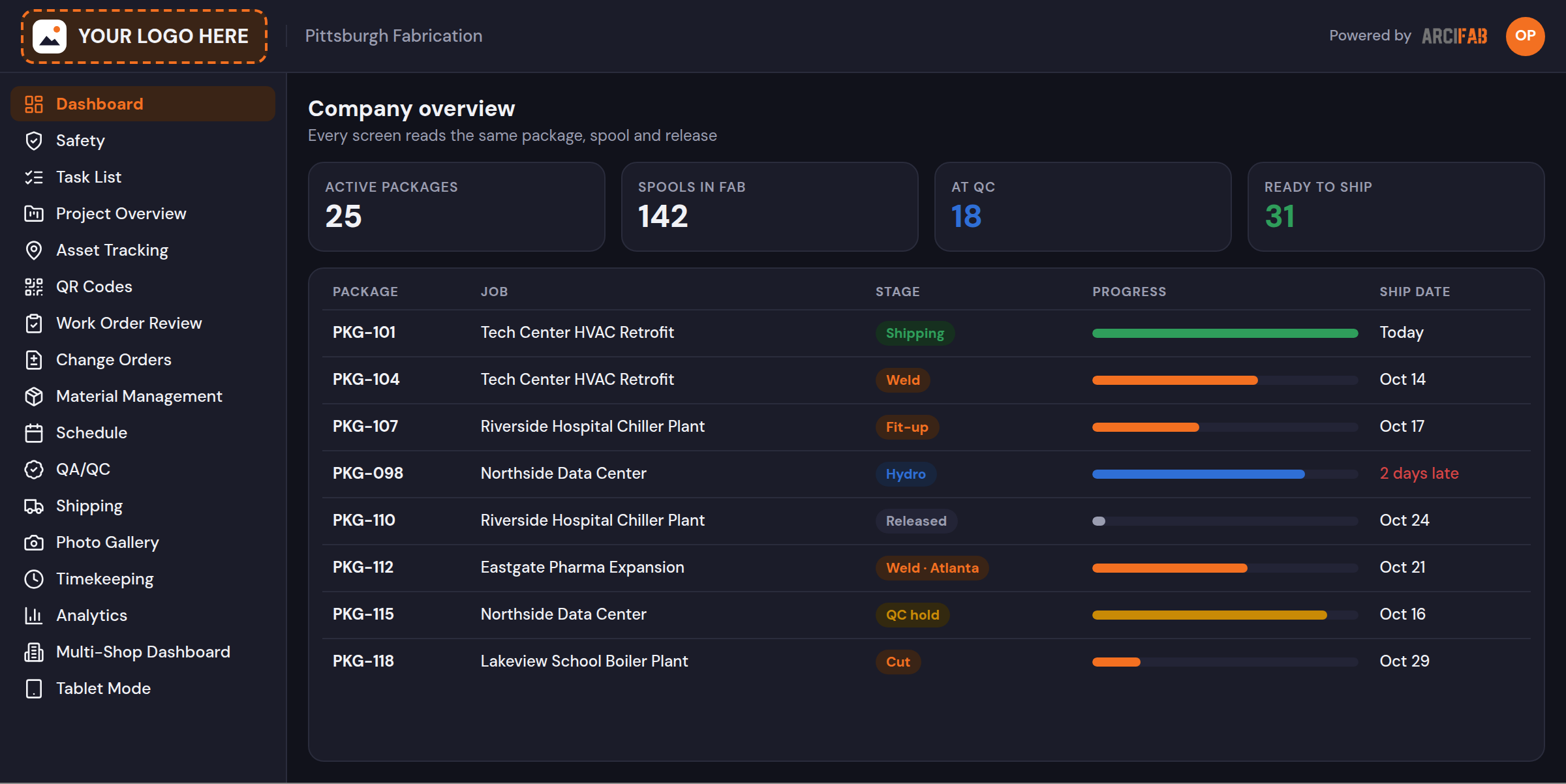Viewport: 1566px width, 784px height.
Task: Click the Tablet Mode device icon
Action: [34, 689]
